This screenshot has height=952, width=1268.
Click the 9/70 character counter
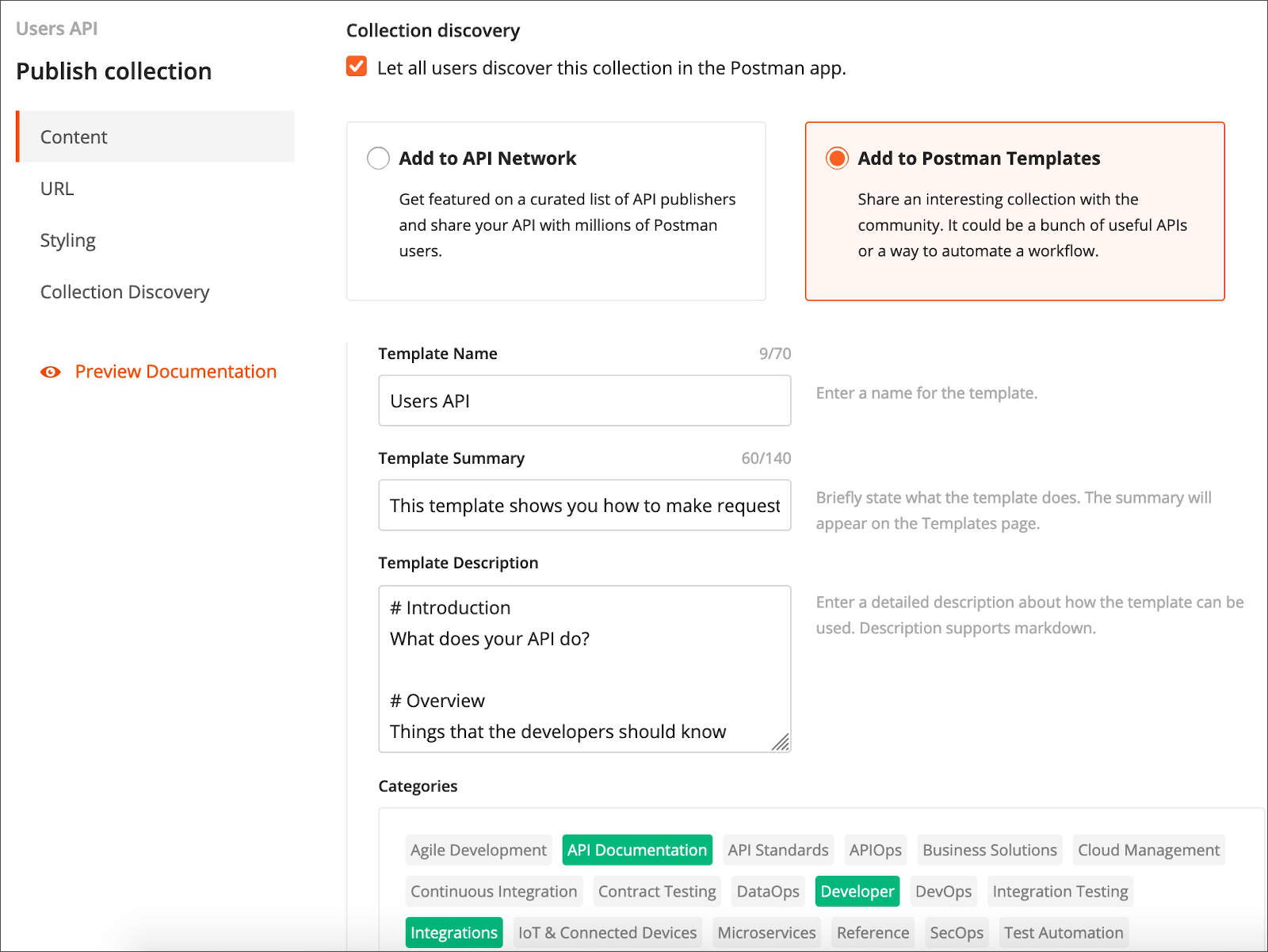click(x=775, y=354)
